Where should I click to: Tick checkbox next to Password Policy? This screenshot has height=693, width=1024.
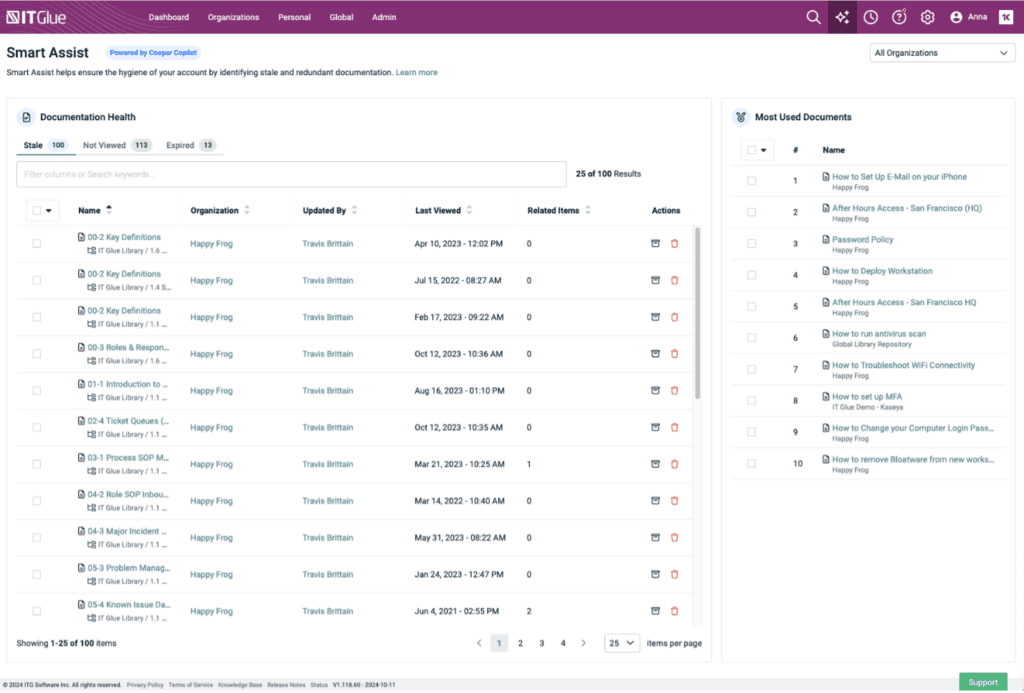coord(751,243)
